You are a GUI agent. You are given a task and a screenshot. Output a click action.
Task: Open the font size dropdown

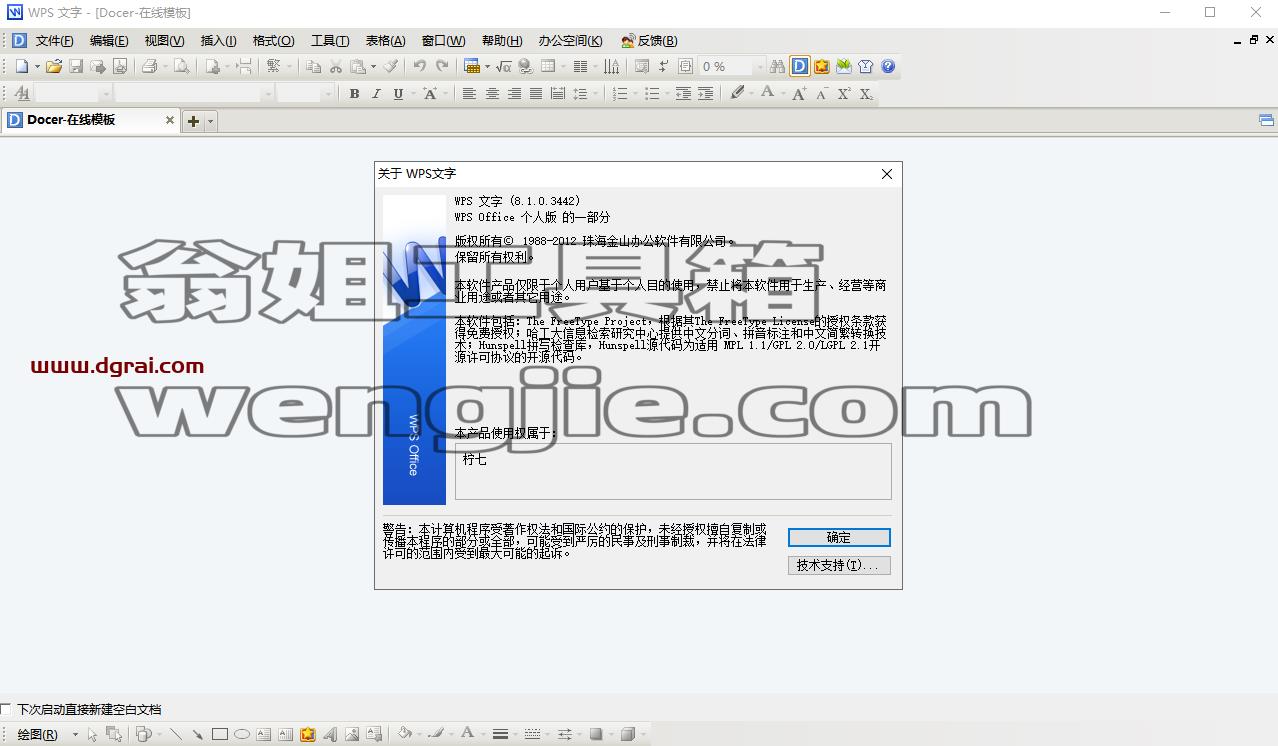coord(327,93)
